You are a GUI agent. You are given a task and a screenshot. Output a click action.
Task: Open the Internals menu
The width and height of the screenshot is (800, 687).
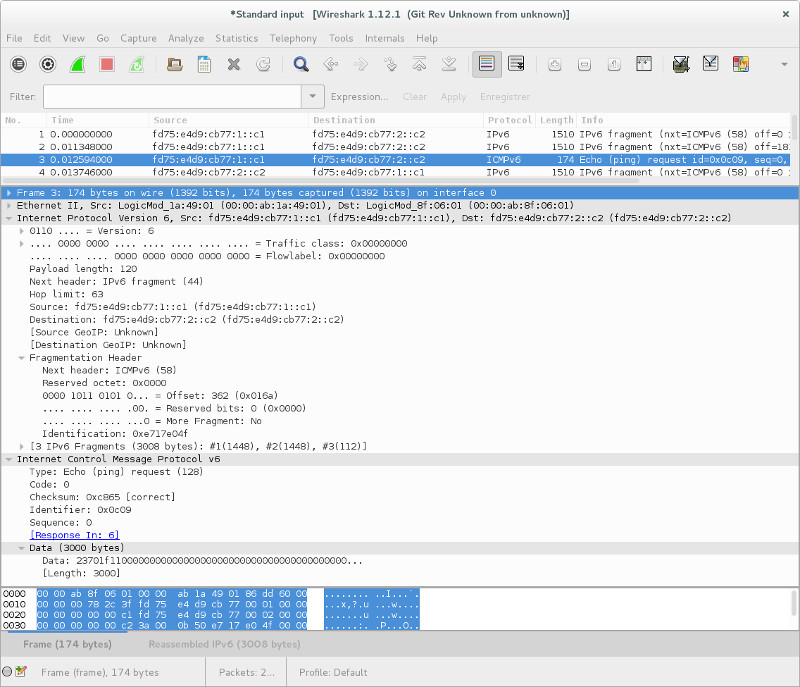tap(385, 38)
